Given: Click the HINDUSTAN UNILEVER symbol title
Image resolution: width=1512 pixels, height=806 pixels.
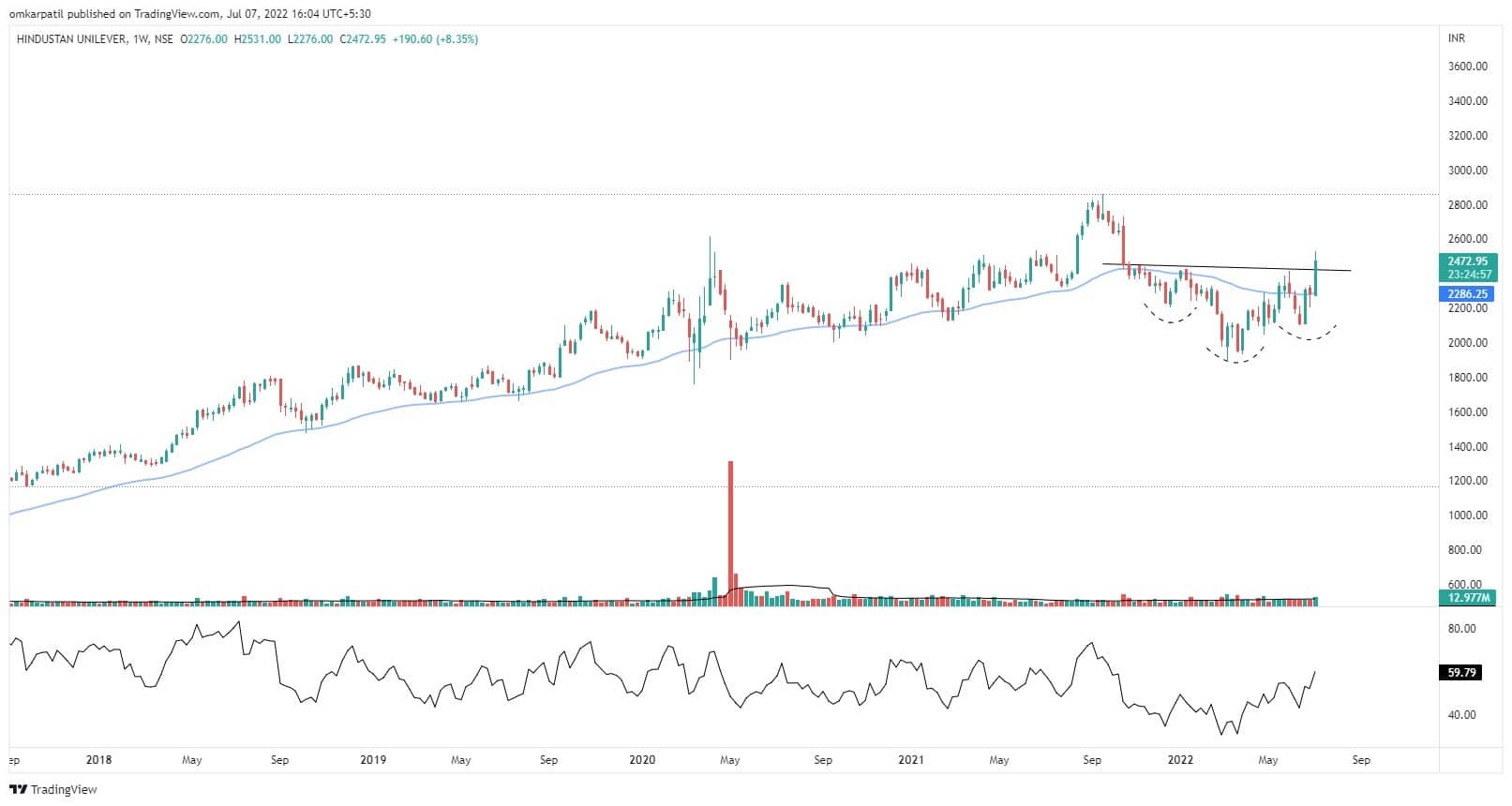Looking at the screenshot, I should click(x=70, y=39).
